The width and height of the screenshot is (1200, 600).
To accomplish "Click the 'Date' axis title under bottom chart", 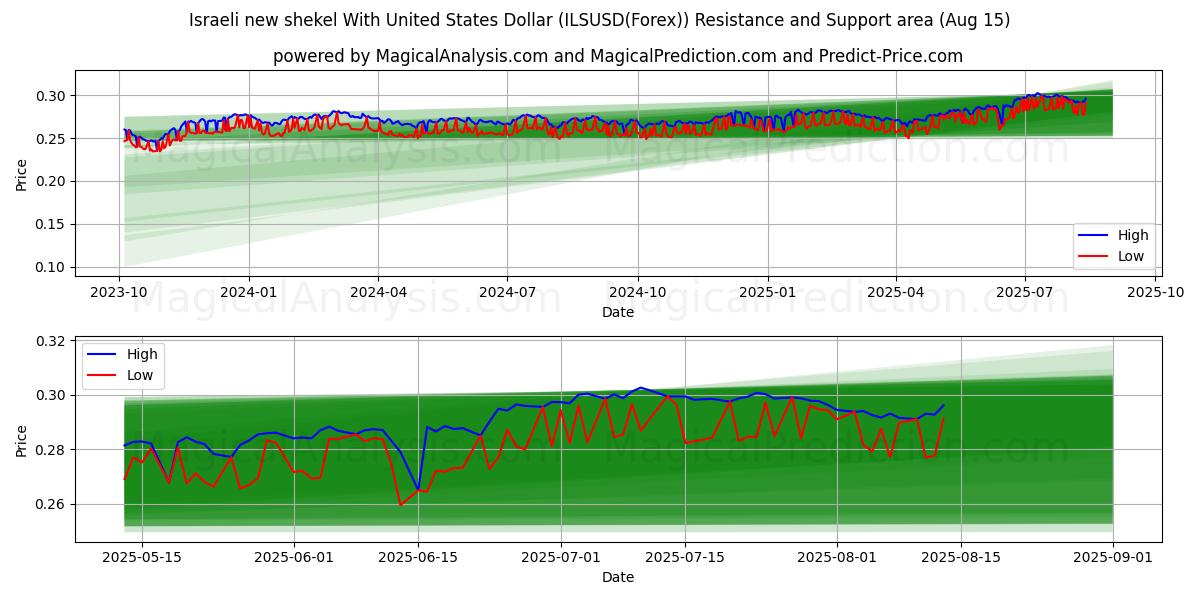I will point(617,577).
